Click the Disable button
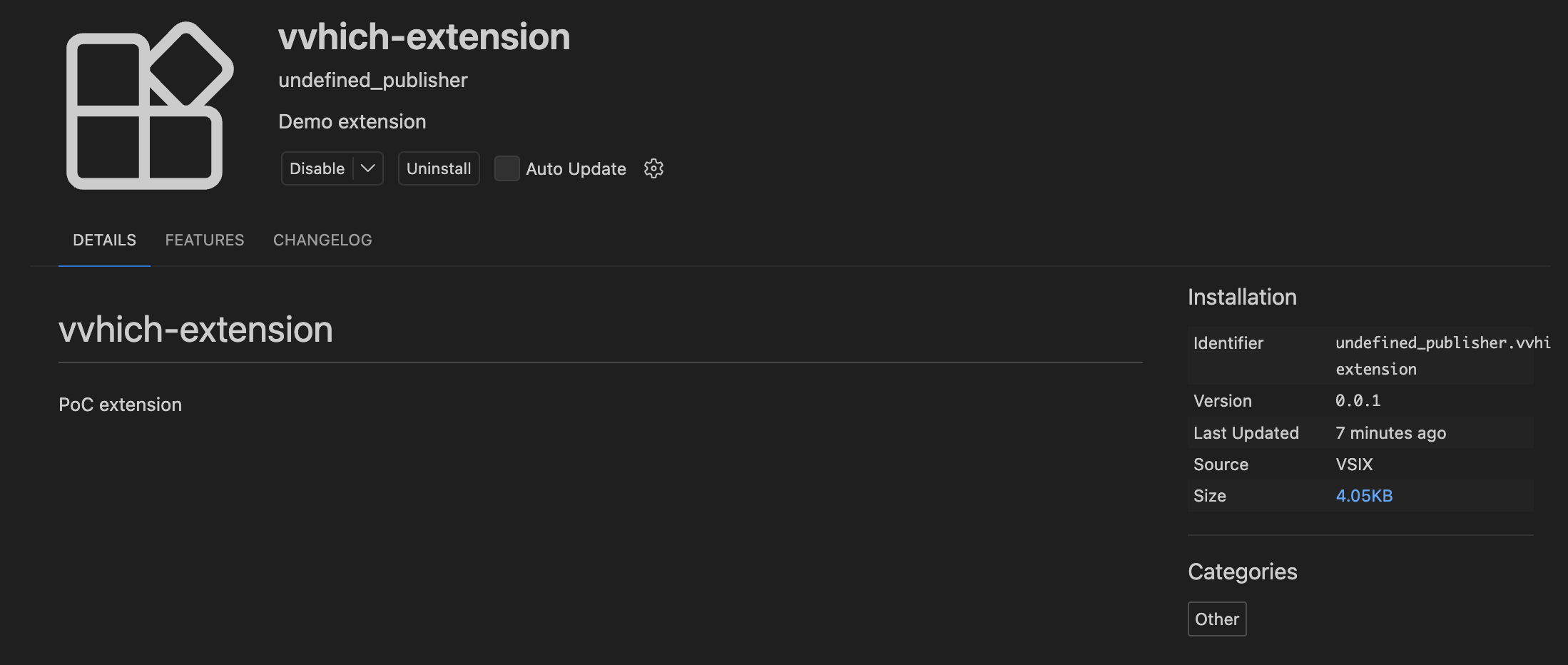 pos(317,168)
